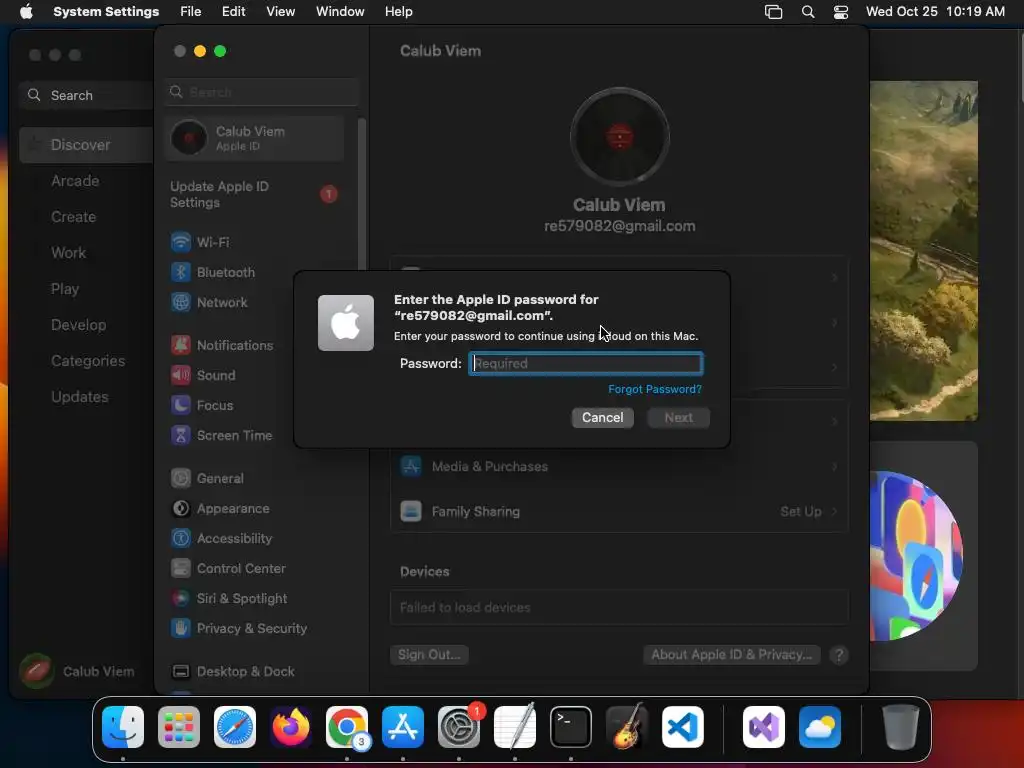Open About Apple ID & Privacy...

[x=731, y=655]
